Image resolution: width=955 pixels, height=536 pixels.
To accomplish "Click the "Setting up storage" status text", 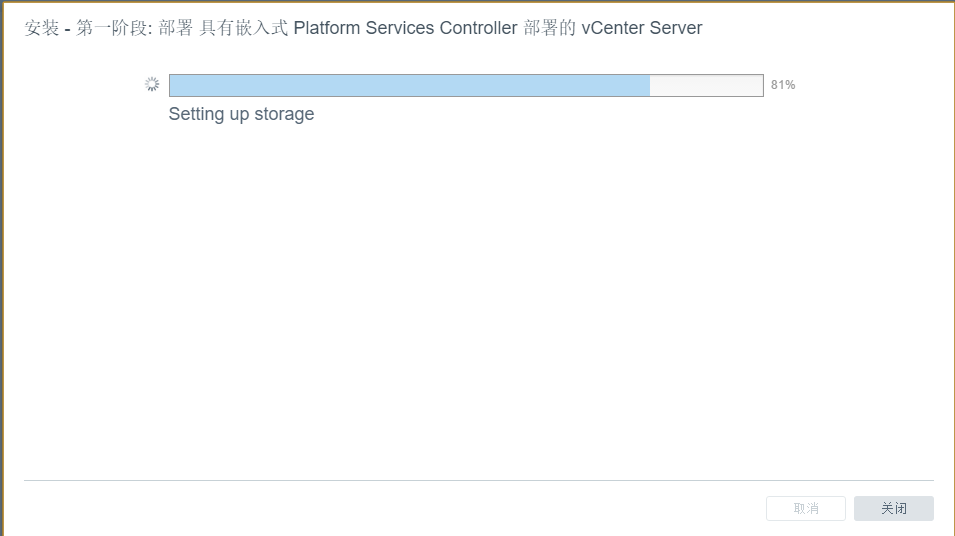I will pyautogui.click(x=241, y=114).
